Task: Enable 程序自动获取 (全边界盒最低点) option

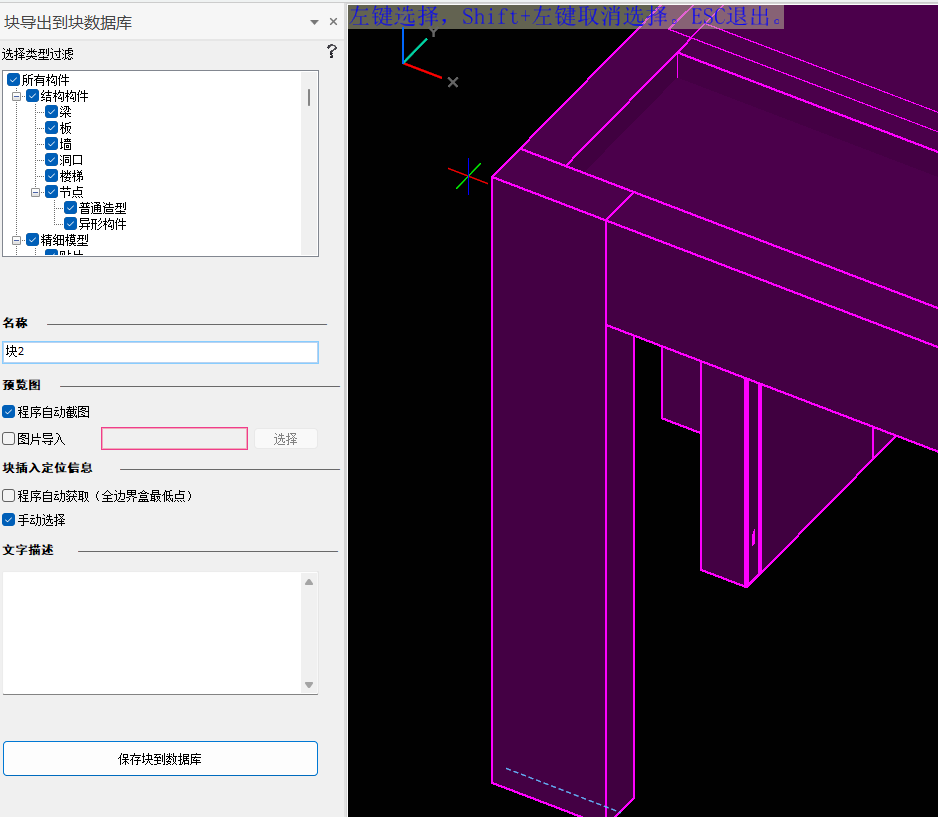Action: click(x=9, y=496)
